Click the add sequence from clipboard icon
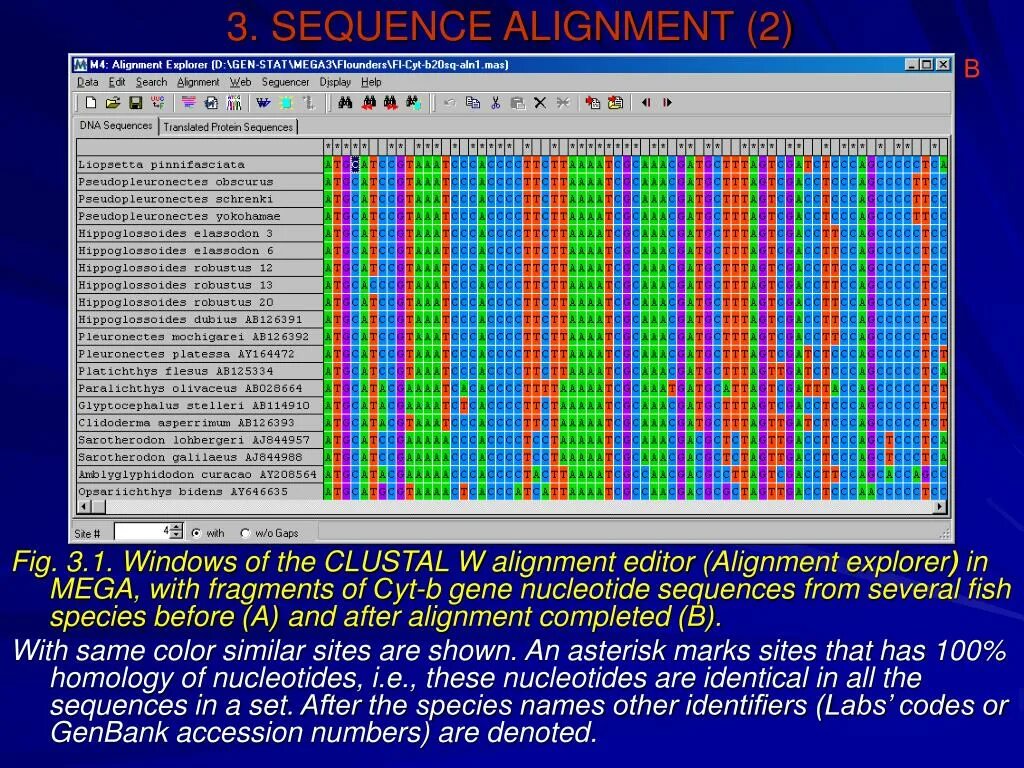Image resolution: width=1024 pixels, height=768 pixels. [593, 103]
